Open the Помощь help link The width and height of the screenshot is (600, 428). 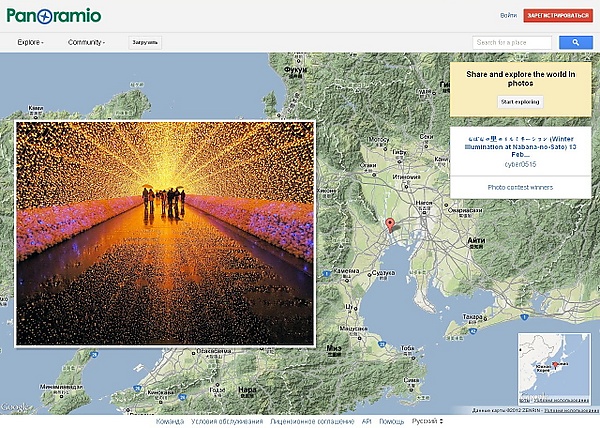click(391, 422)
